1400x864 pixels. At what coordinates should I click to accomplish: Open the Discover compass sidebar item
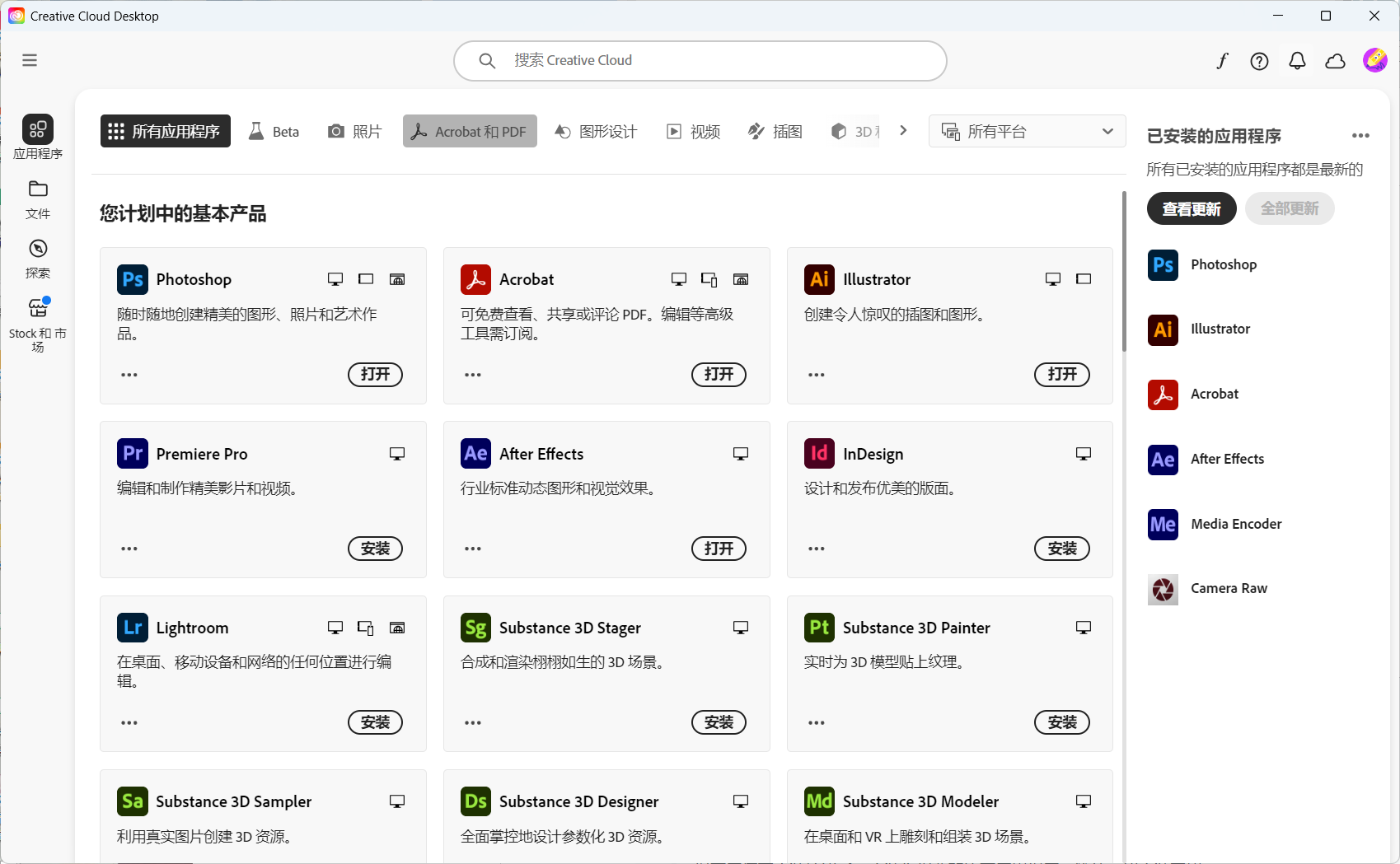(38, 259)
